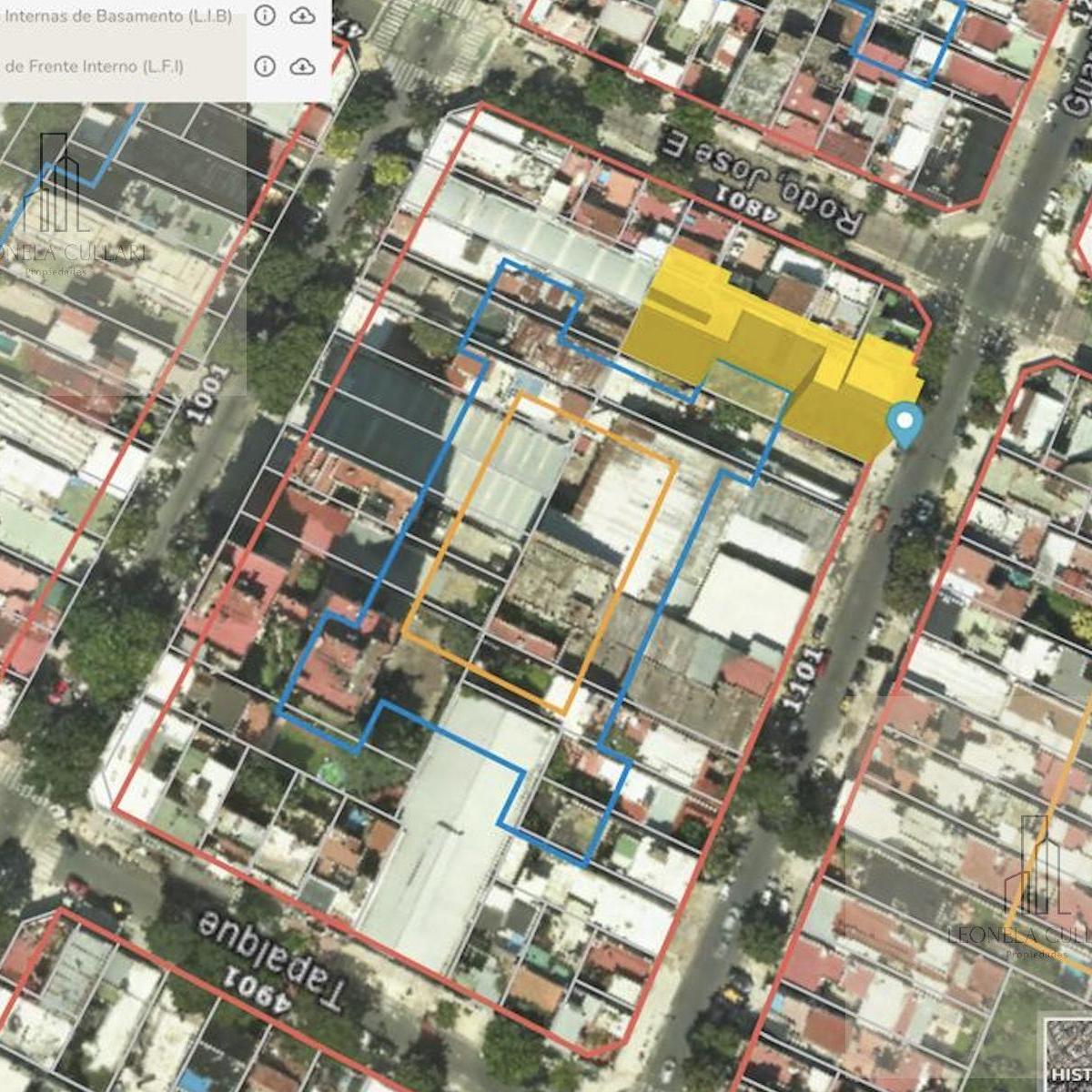This screenshot has width=1092, height=1092.
Task: Click the yellow highlighted 3D building parcel
Action: click(x=773, y=355)
